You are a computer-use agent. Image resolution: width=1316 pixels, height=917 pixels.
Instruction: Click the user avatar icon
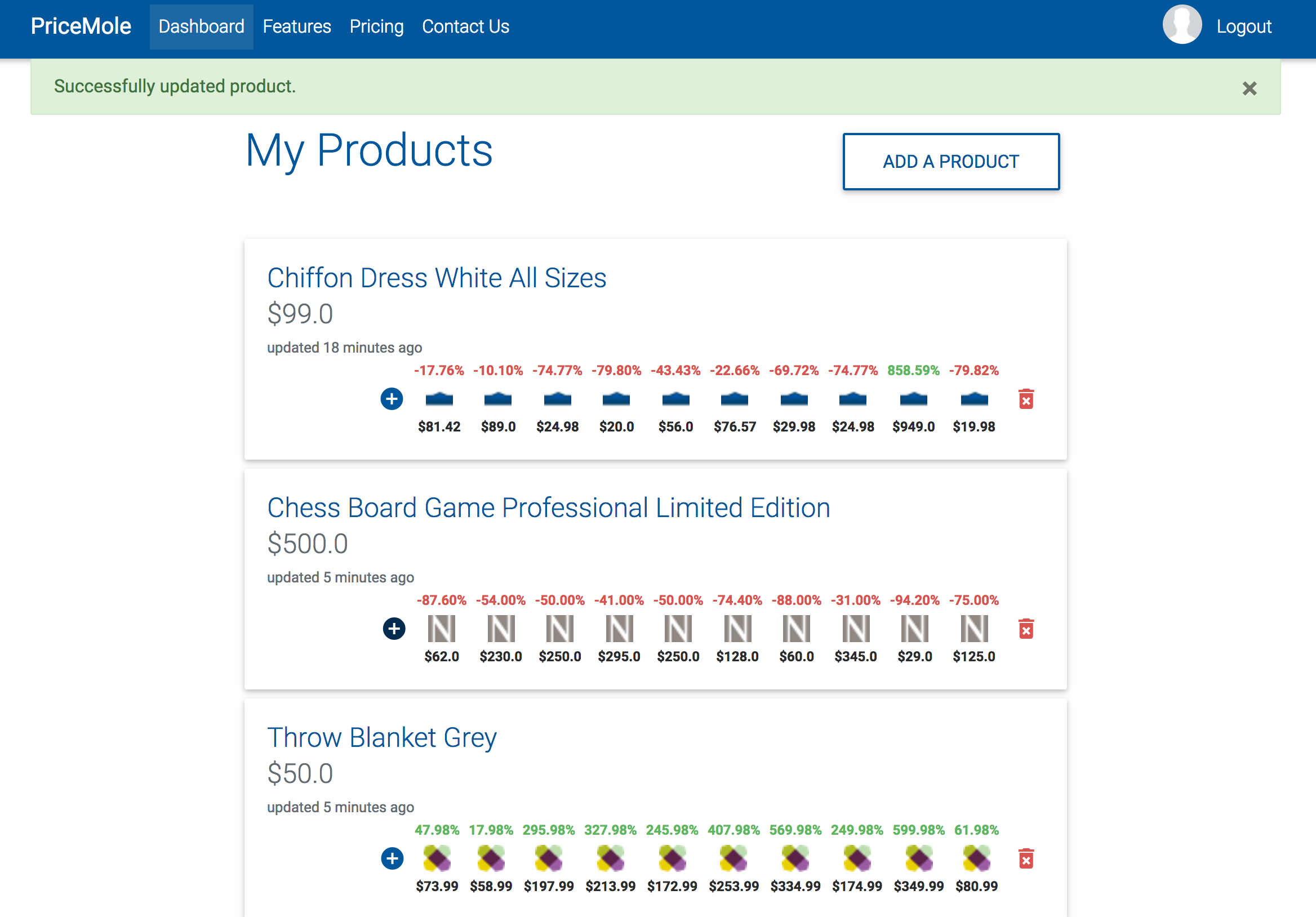pyautogui.click(x=1181, y=25)
